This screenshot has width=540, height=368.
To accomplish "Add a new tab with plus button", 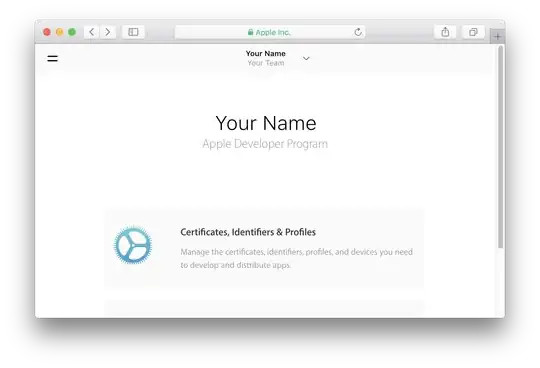I will [497, 36].
